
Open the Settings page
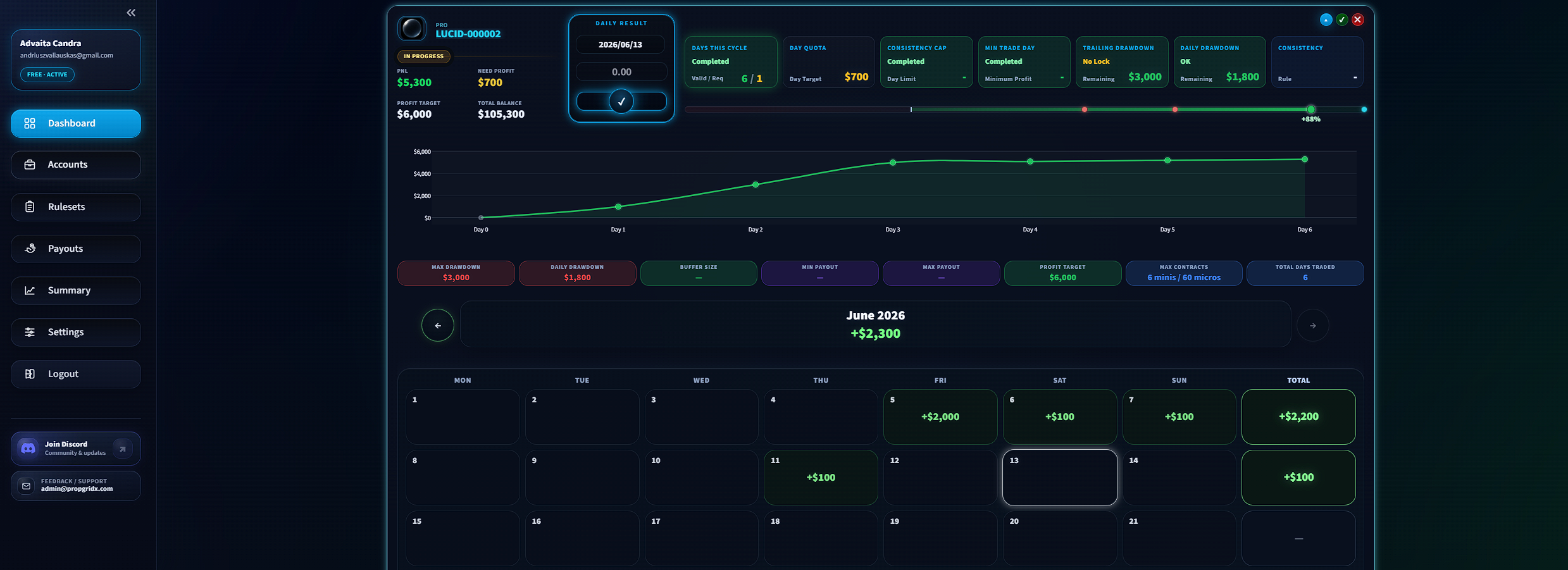tap(76, 332)
